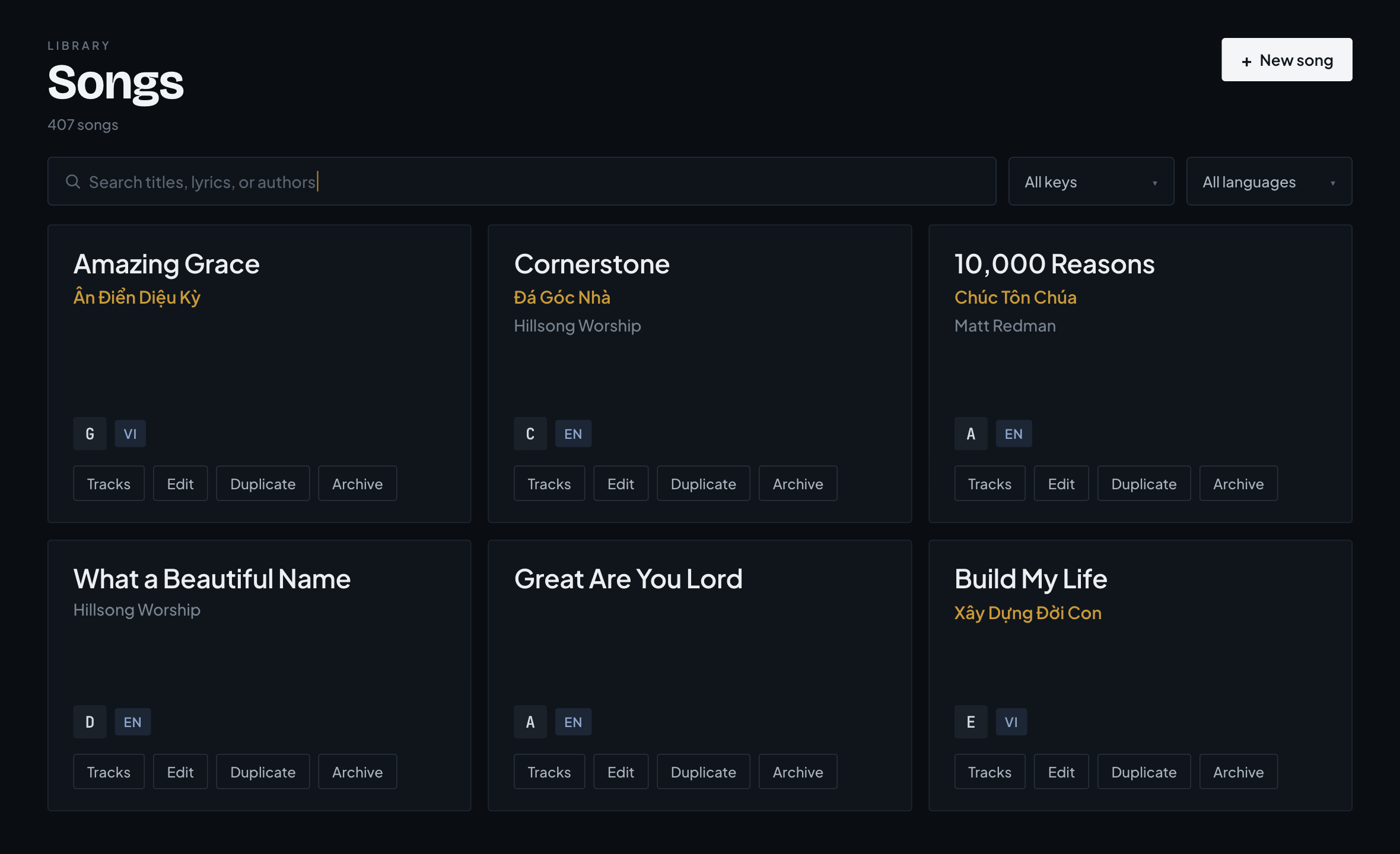The width and height of the screenshot is (1400, 854).
Task: Edit the Build My Life song
Action: coord(1061,772)
